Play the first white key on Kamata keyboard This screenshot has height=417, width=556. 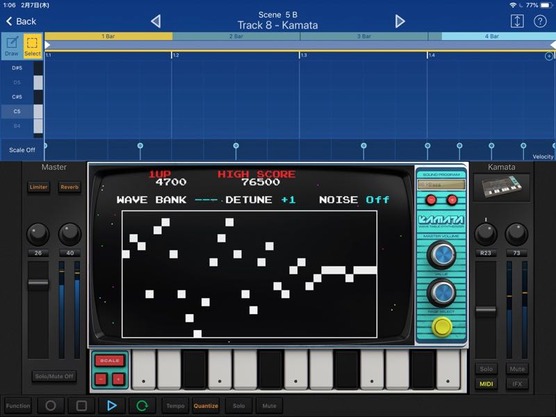point(144,369)
